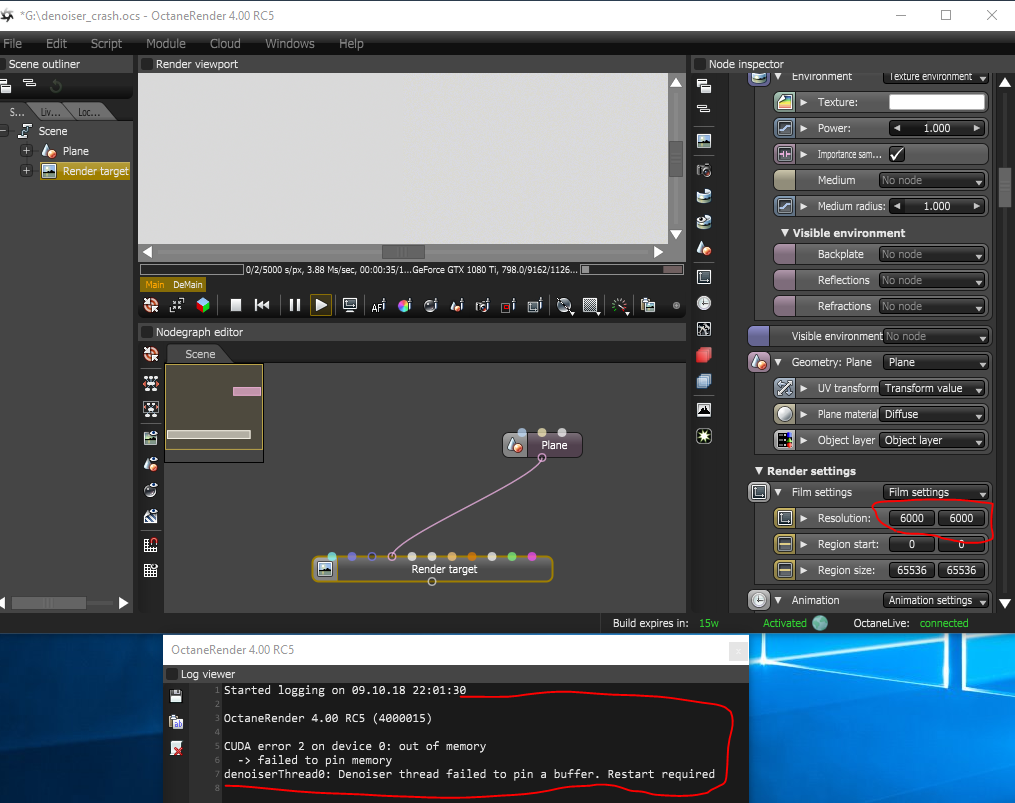Click the film resolution icon in the inspector sidebar
Screen dimensions: 1015x803
coord(704,277)
